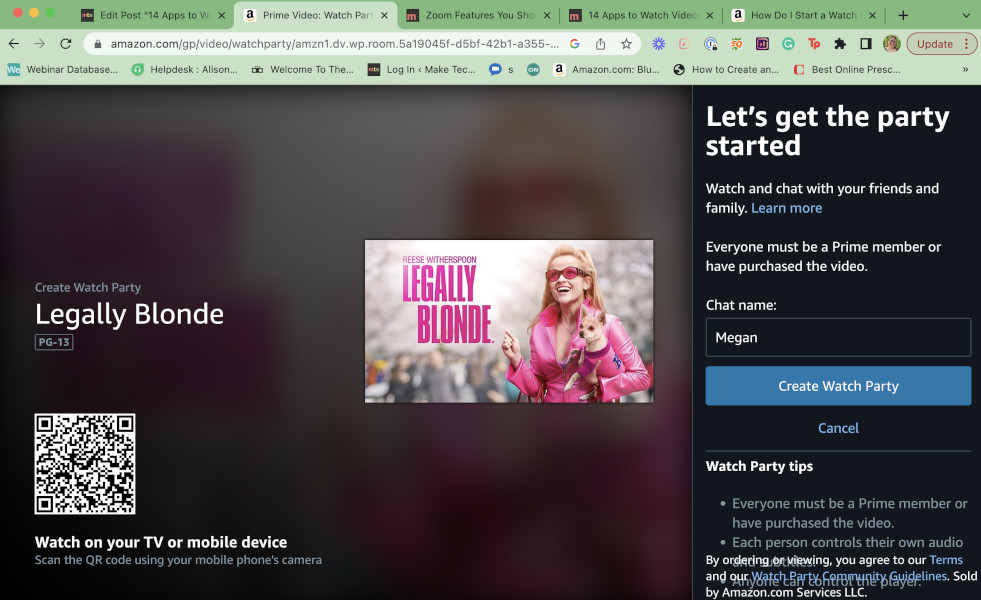Close the Prime Video Watch Party tab
981x600 pixels.
pyautogui.click(x=384, y=16)
